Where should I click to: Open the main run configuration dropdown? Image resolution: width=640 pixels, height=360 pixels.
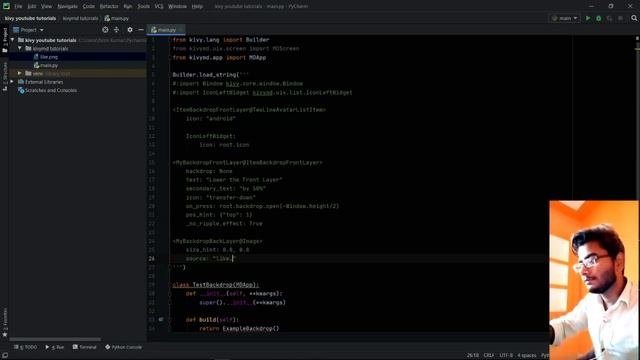(565, 18)
